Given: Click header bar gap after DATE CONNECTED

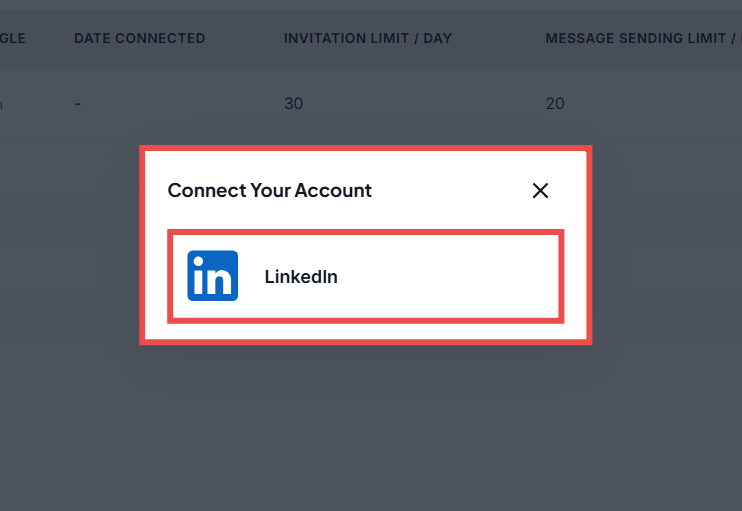Looking at the screenshot, I should point(244,39).
